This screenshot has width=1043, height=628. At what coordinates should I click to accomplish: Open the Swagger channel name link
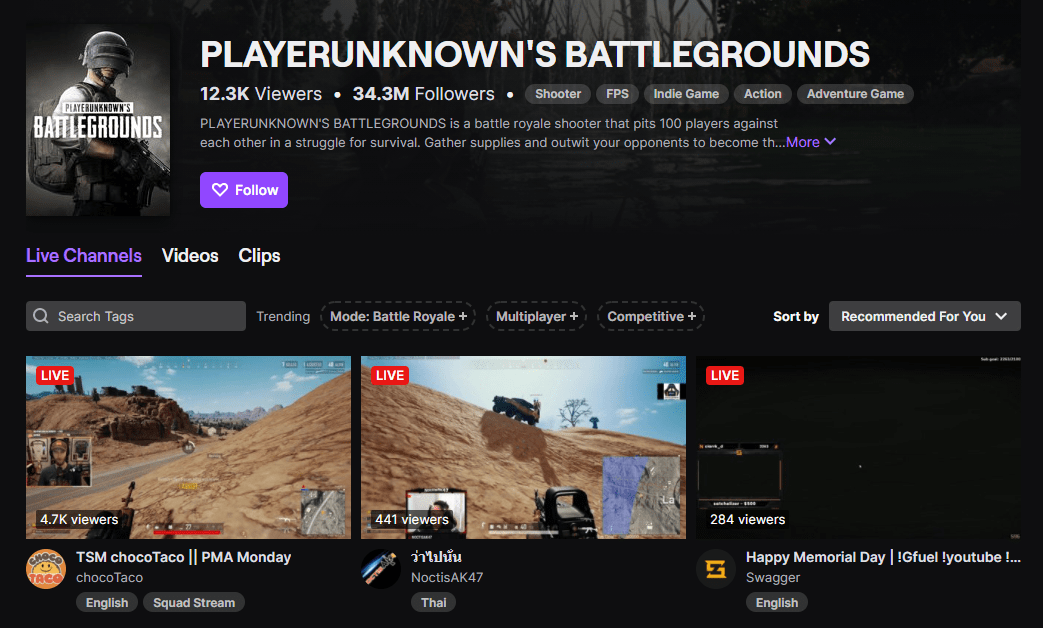tap(773, 577)
